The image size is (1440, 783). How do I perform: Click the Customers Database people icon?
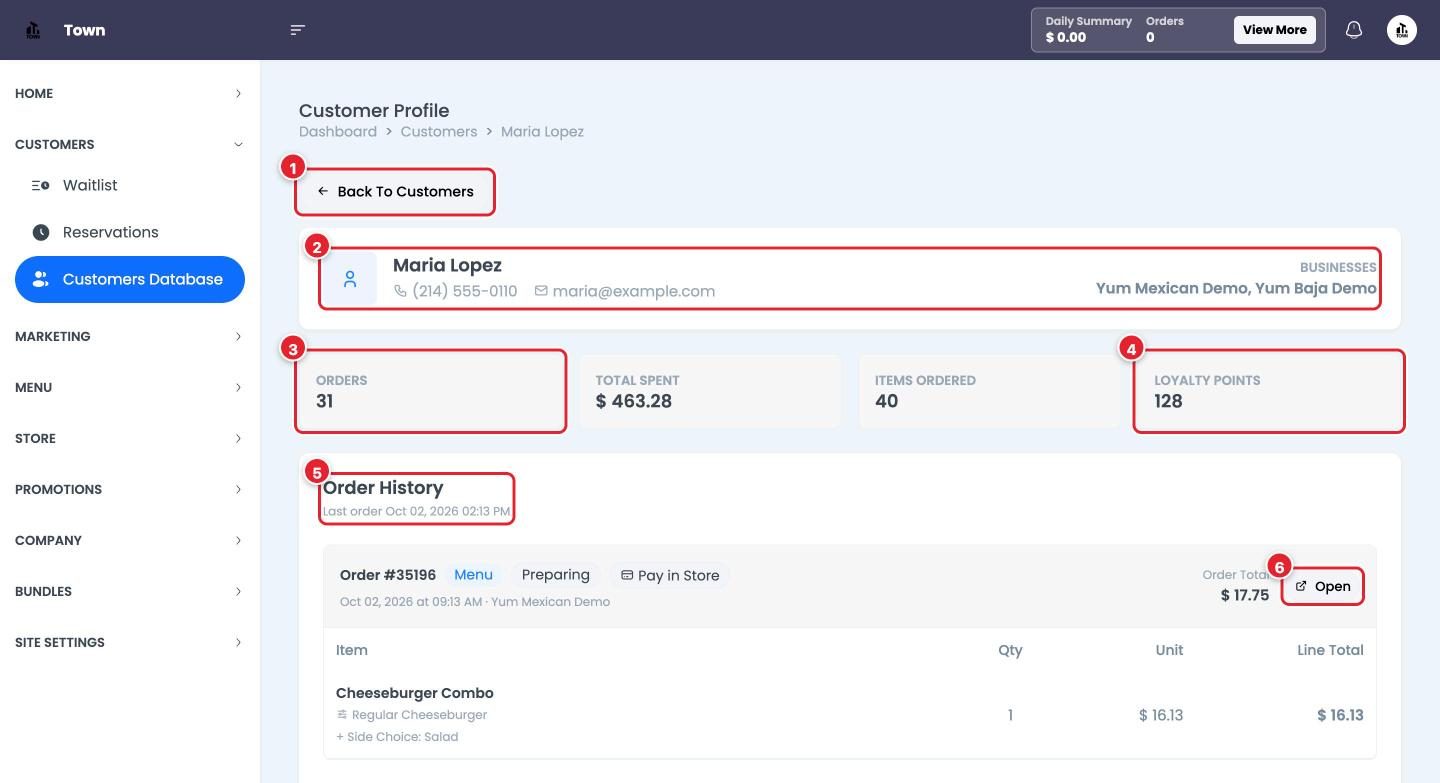(x=41, y=279)
